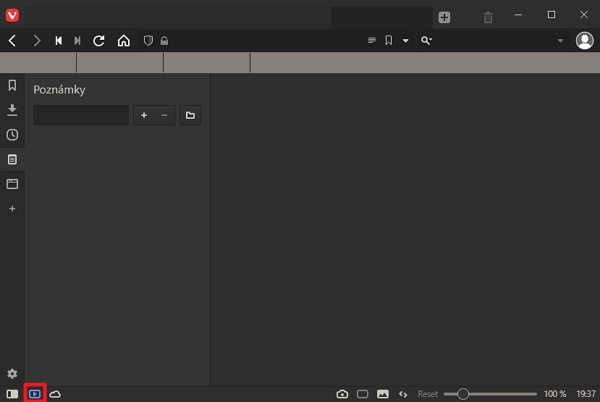
Task: Click the notes search field
Action: tap(81, 115)
